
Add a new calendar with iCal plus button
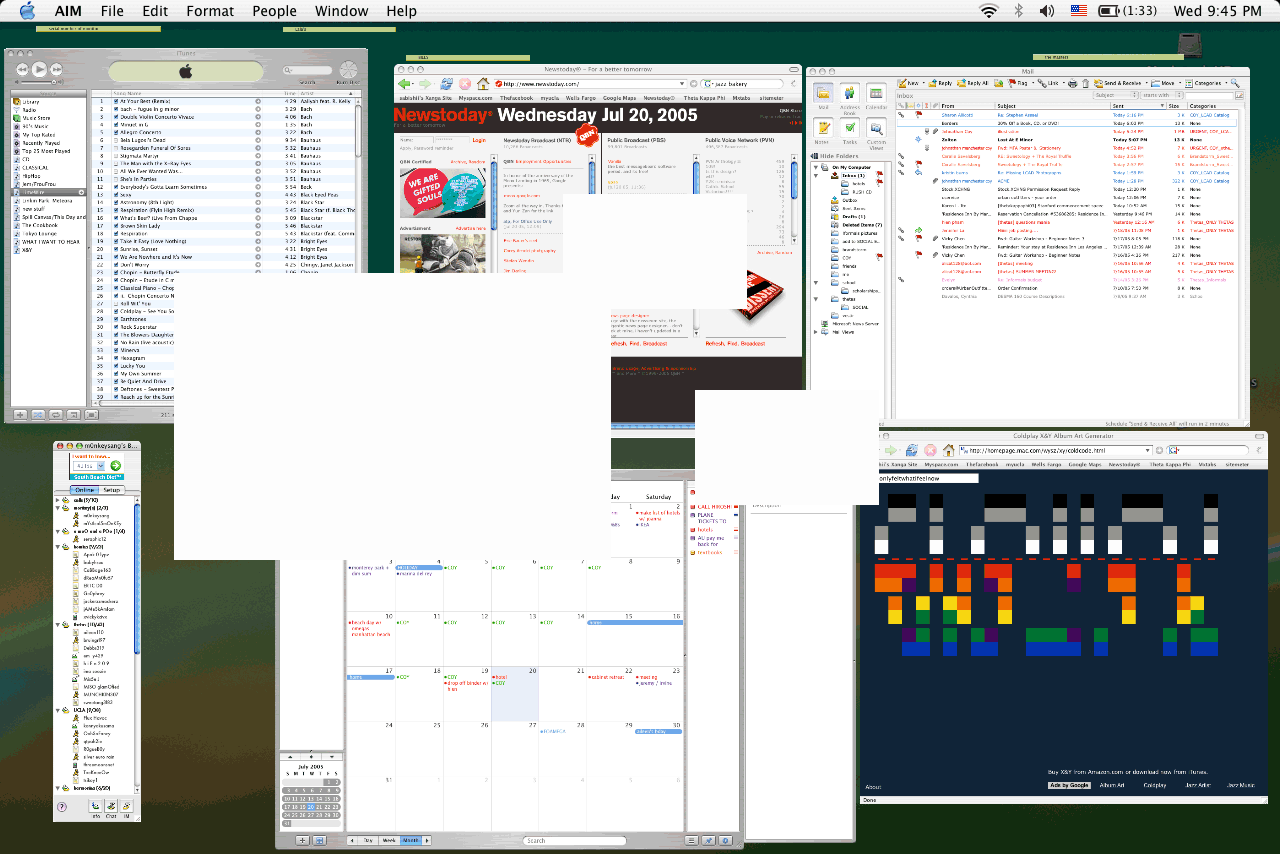302,840
